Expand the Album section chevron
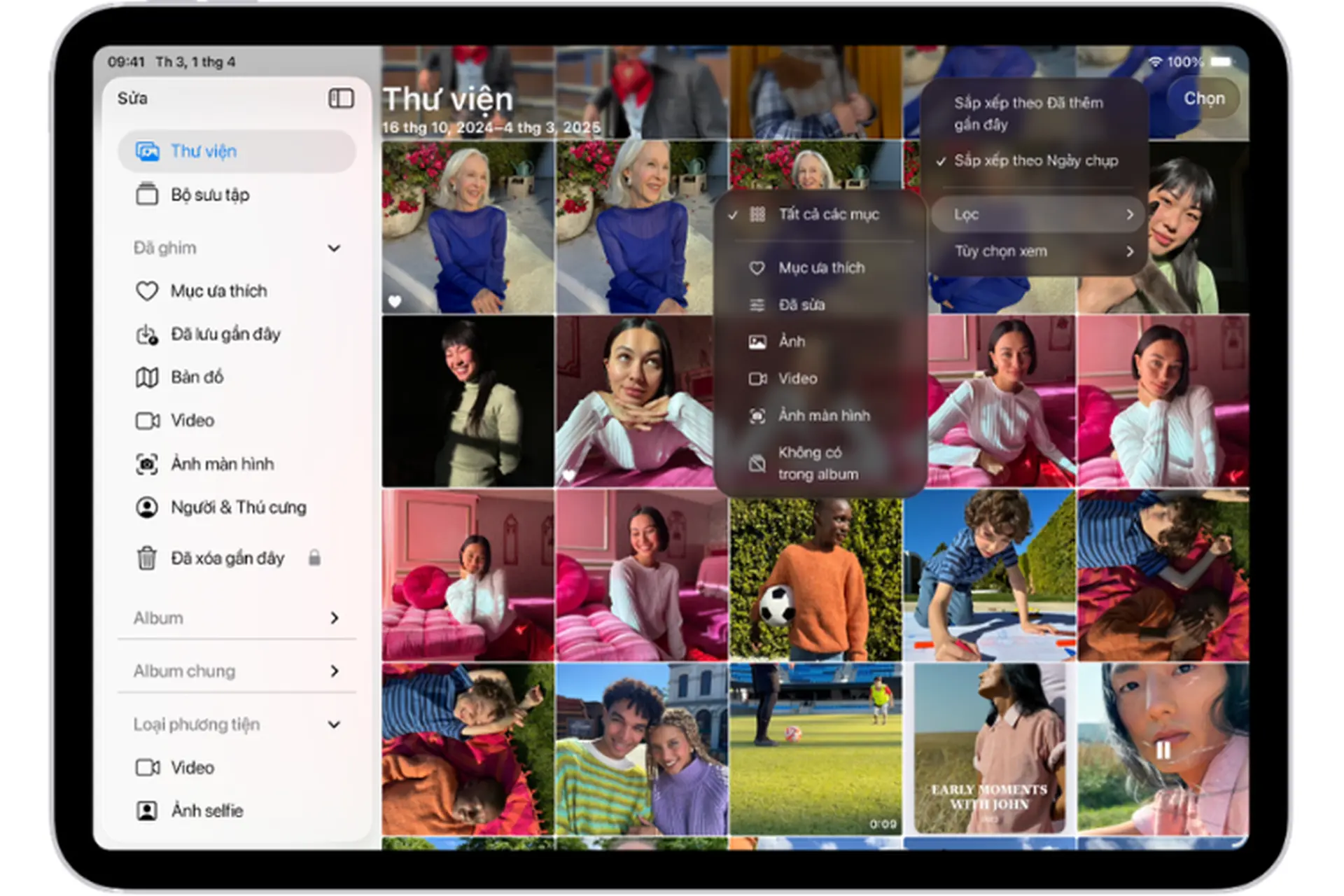Image resolution: width=1344 pixels, height=896 pixels. click(334, 618)
